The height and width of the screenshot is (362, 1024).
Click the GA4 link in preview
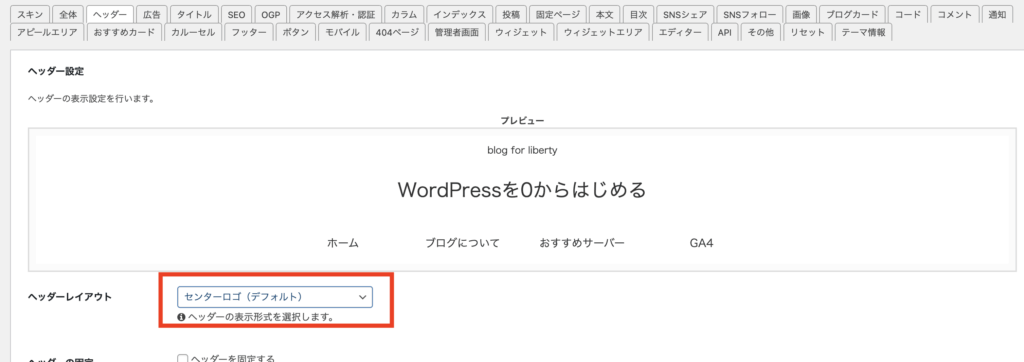coord(701,243)
